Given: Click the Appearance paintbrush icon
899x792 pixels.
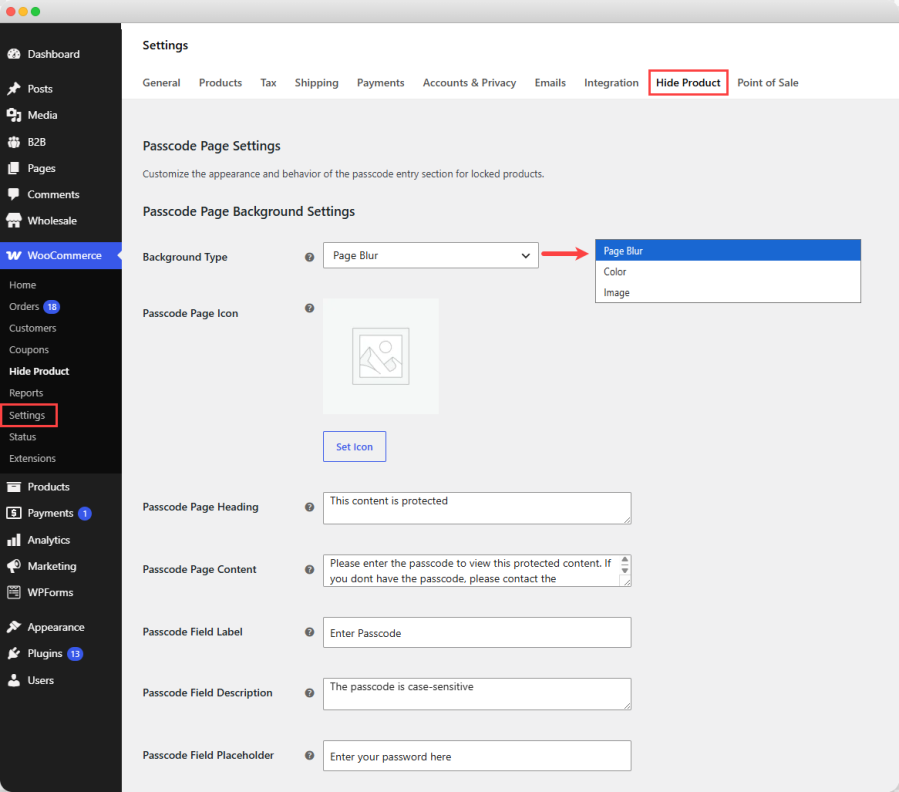Looking at the screenshot, I should tap(14, 627).
